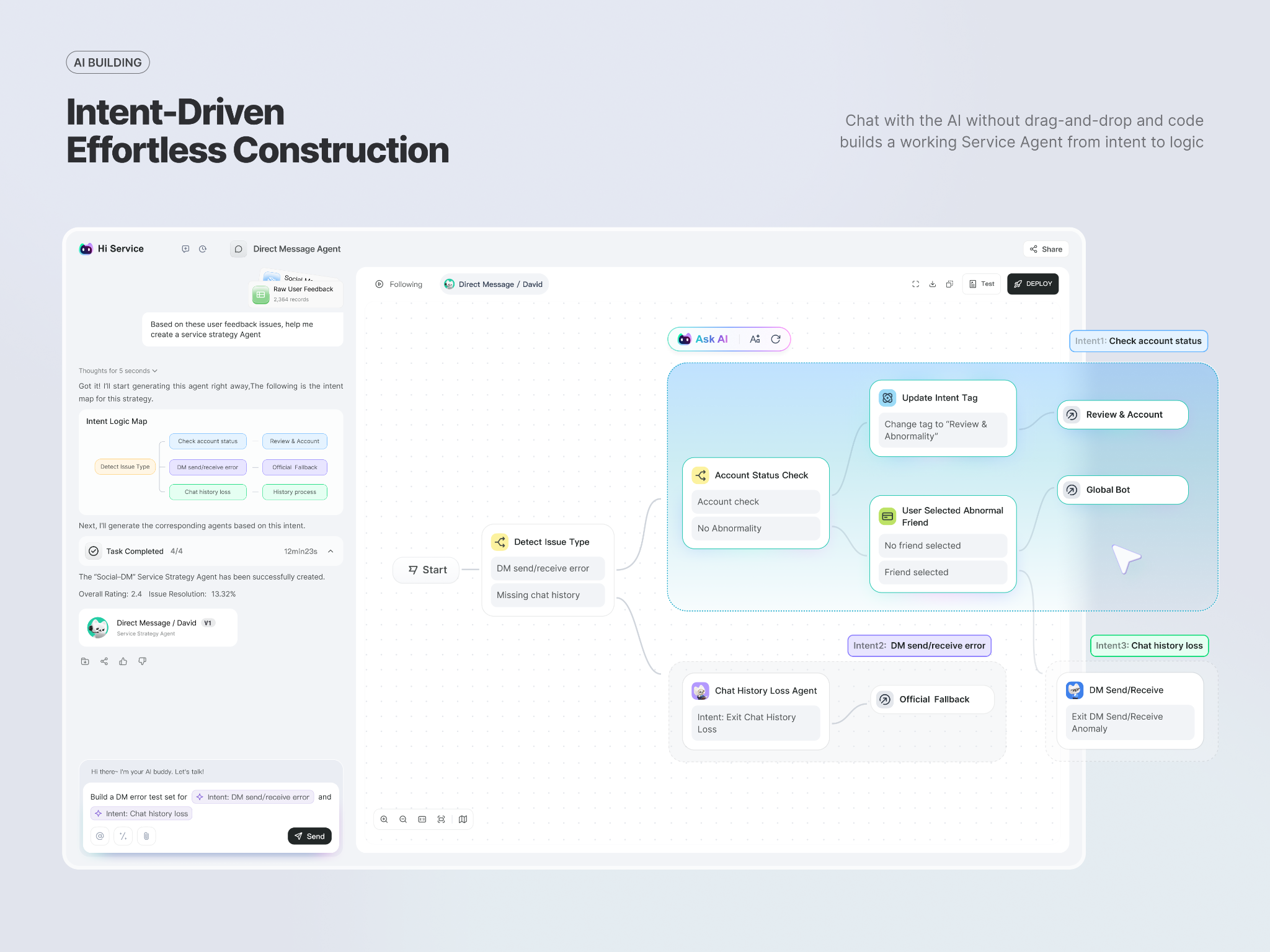The height and width of the screenshot is (952, 1270).
Task: Click the refresh icon in the Ask AI bar
Action: coord(776,339)
